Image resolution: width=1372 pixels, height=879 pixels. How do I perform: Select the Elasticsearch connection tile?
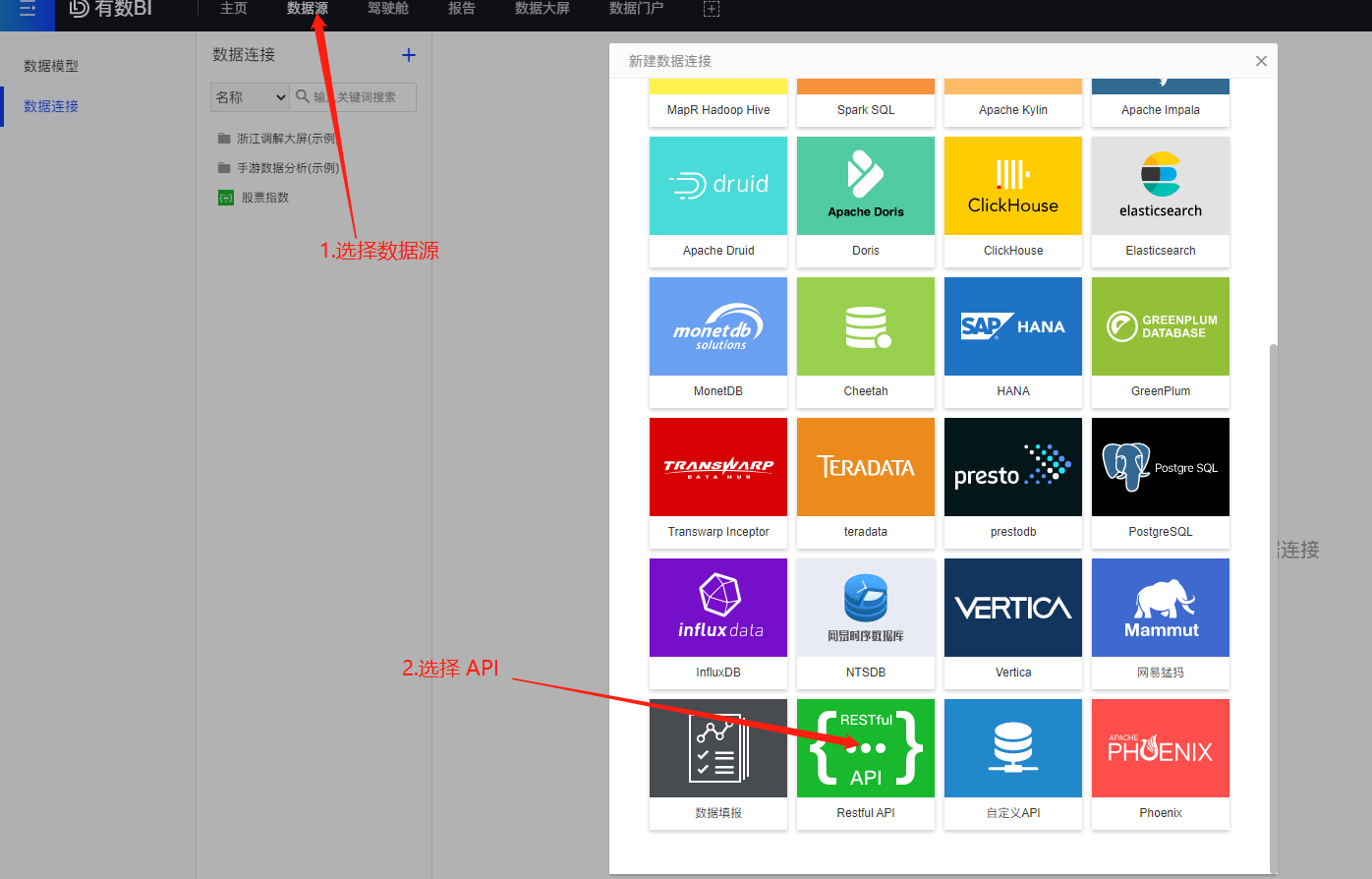coord(1160,201)
